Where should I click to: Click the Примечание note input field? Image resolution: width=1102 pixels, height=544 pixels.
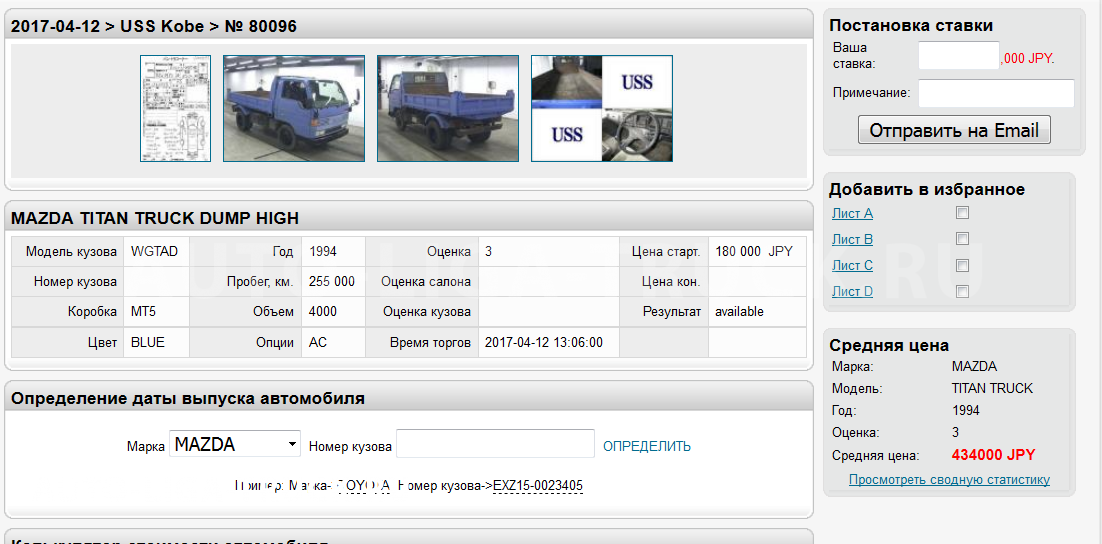(x=996, y=93)
